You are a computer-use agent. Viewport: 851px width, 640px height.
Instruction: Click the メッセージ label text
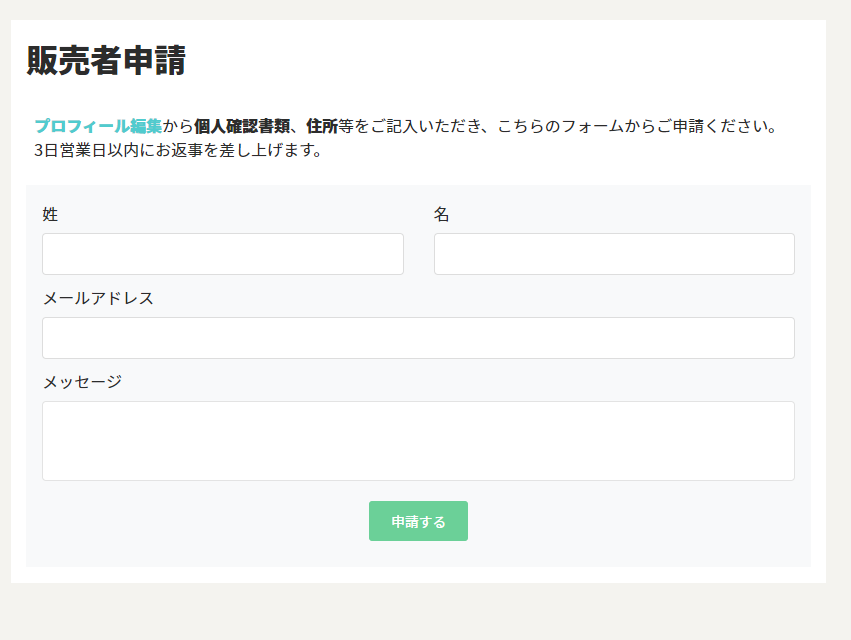[x=82, y=382]
